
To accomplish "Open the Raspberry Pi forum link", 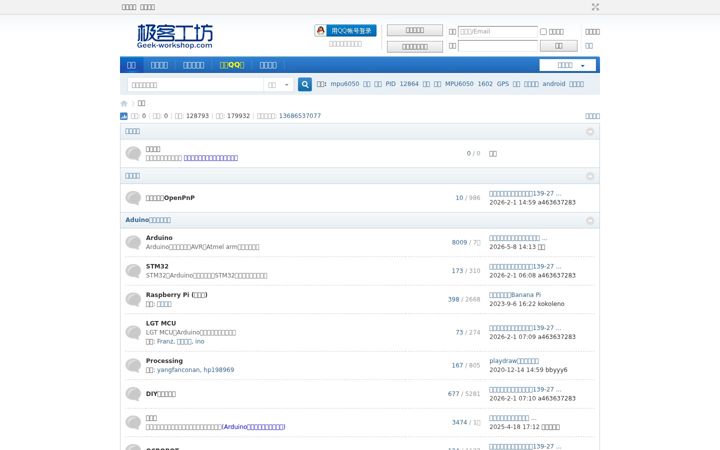I will click(x=177, y=295).
